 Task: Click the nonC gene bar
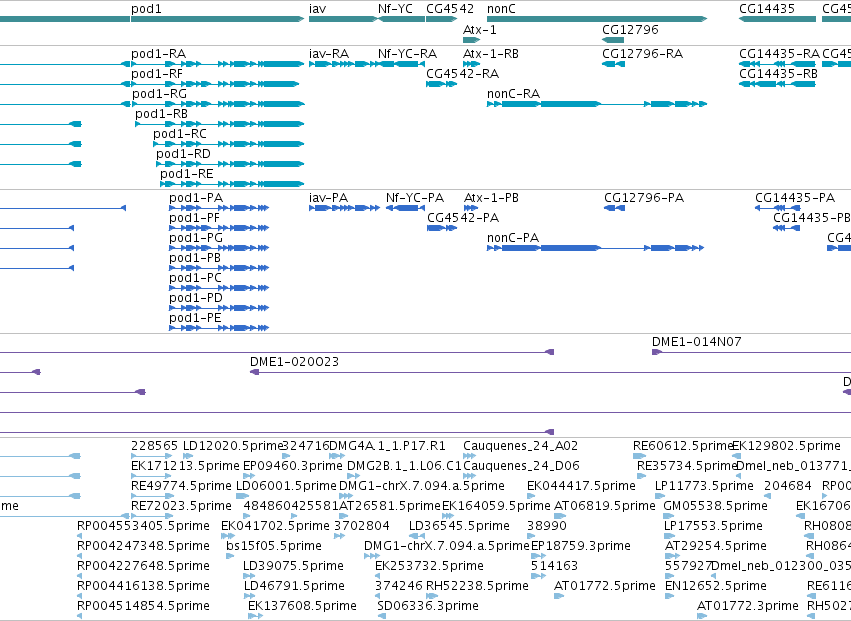coord(597,19)
